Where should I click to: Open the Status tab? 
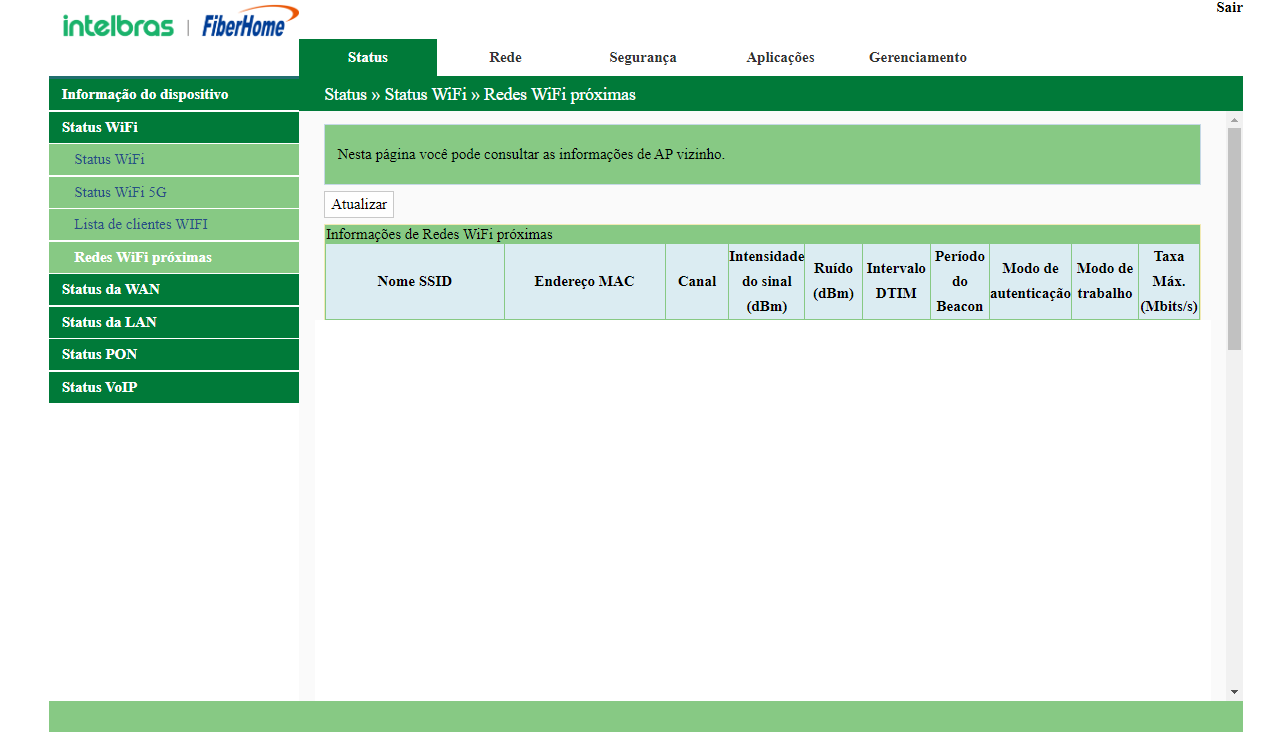coord(368,57)
